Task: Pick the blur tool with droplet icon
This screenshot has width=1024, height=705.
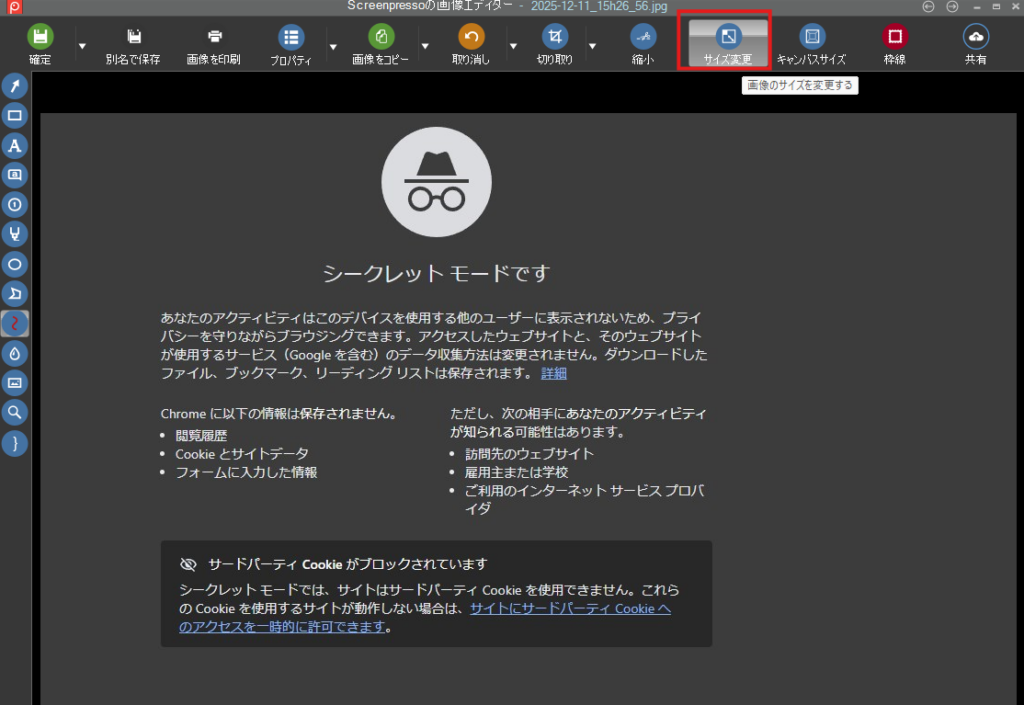Action: click(15, 353)
